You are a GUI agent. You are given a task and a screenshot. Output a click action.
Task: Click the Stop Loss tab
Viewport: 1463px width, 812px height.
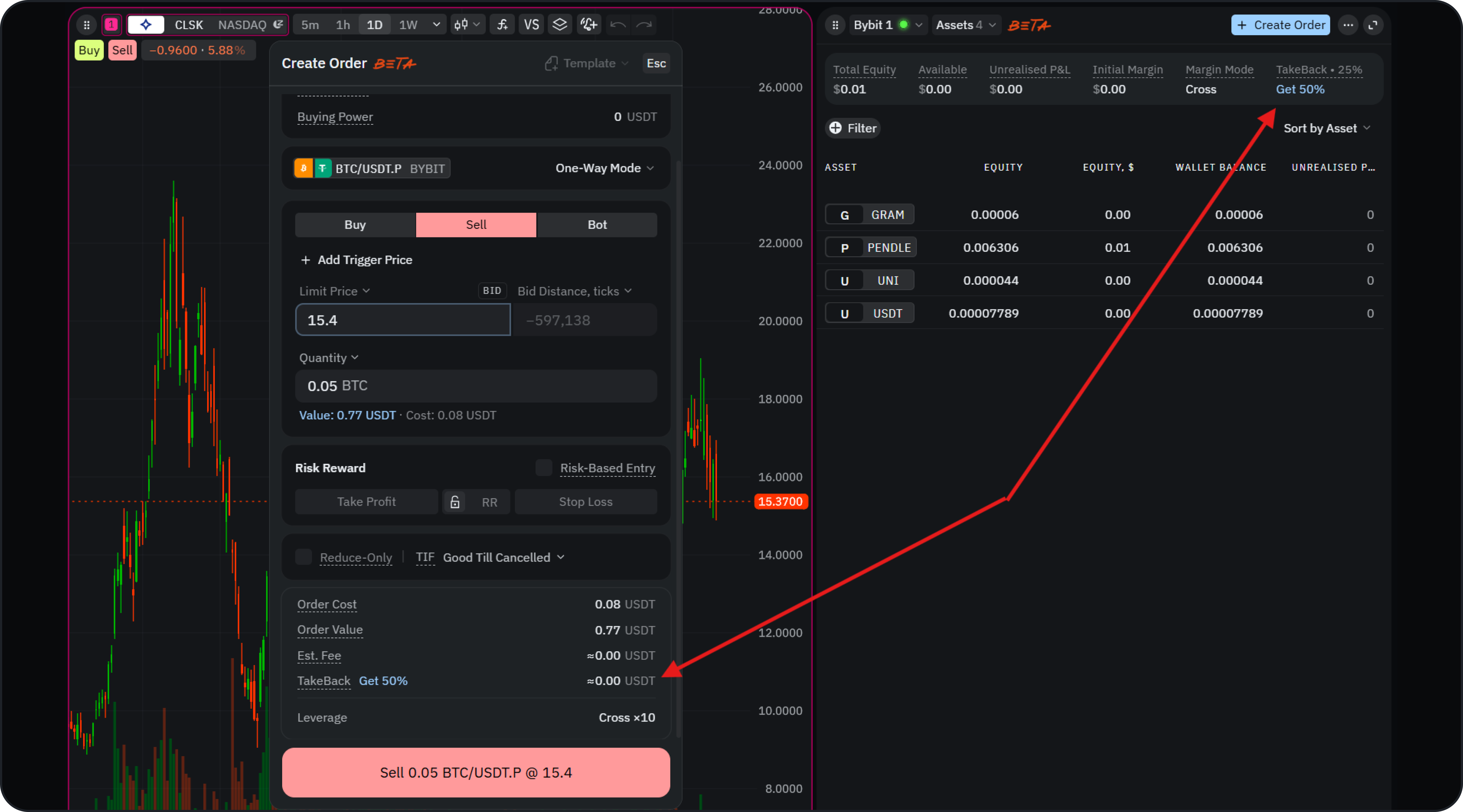pos(586,502)
